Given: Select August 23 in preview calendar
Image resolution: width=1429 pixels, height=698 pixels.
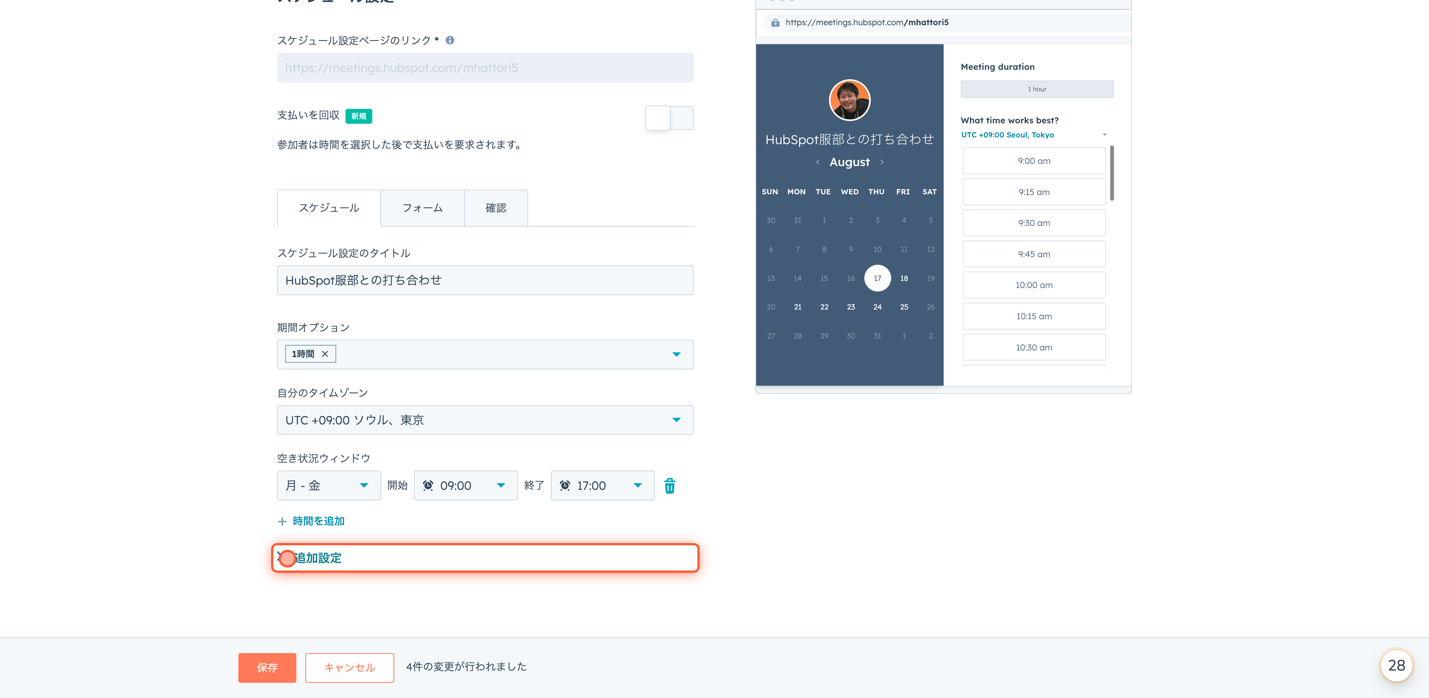Looking at the screenshot, I should [x=851, y=307].
